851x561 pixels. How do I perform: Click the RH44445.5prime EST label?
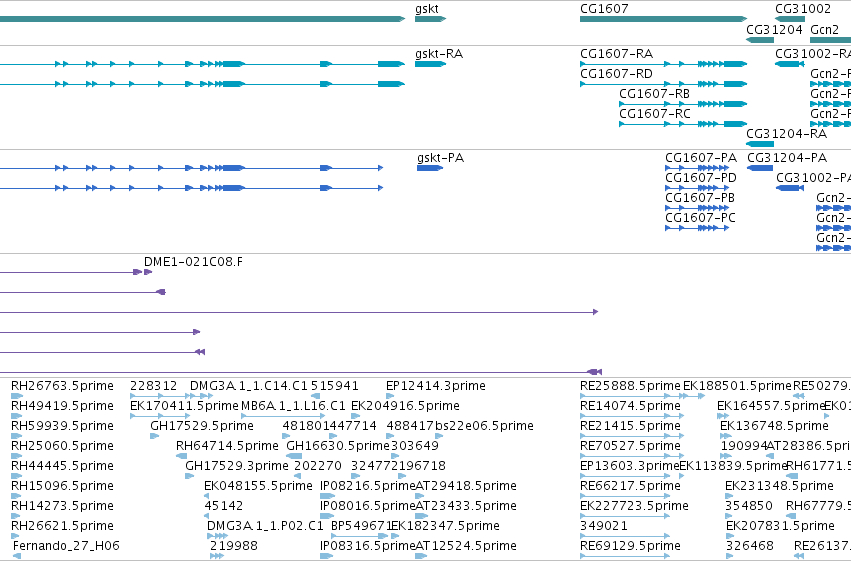[x=62, y=466]
